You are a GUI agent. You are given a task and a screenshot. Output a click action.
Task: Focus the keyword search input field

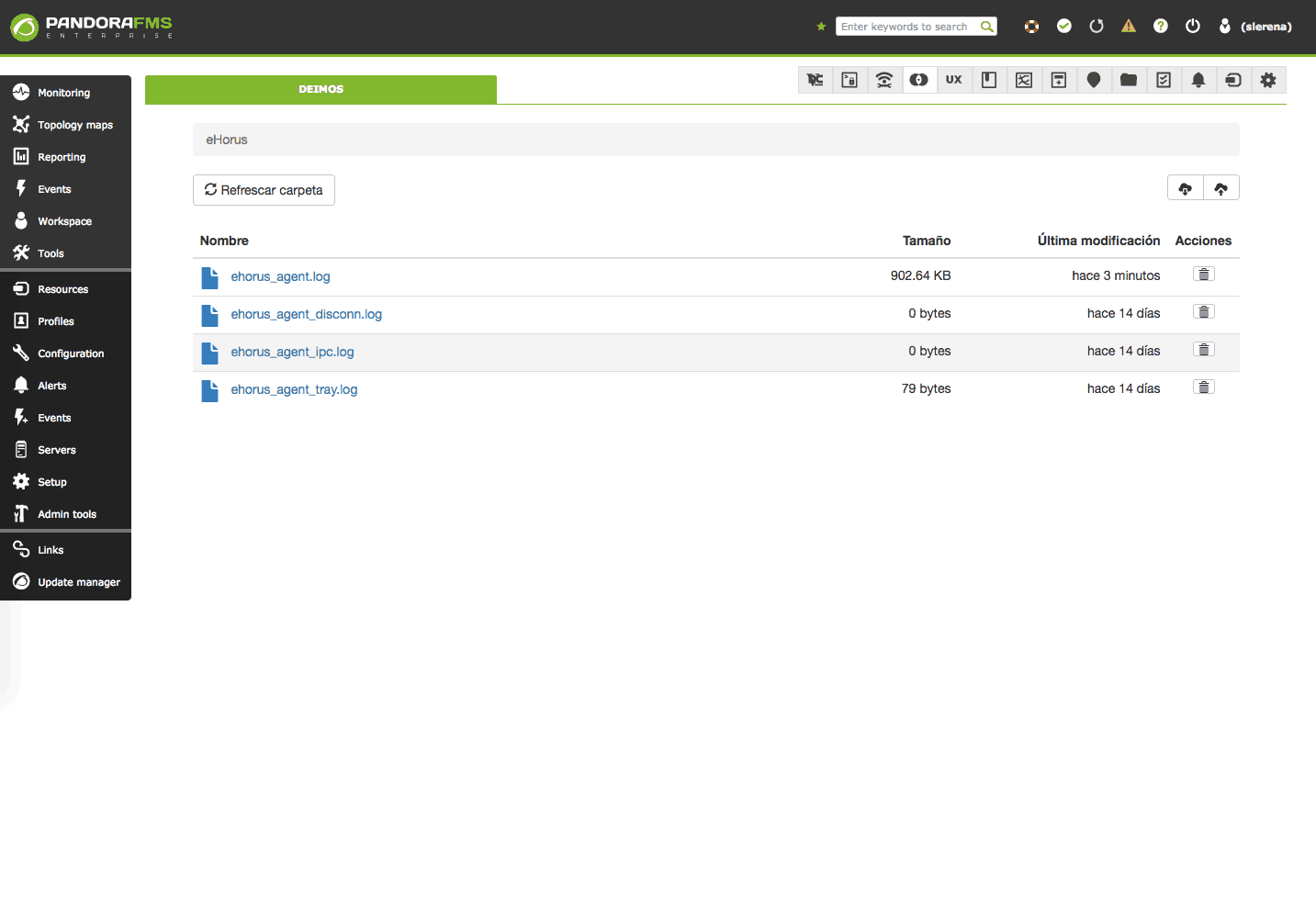pos(907,27)
